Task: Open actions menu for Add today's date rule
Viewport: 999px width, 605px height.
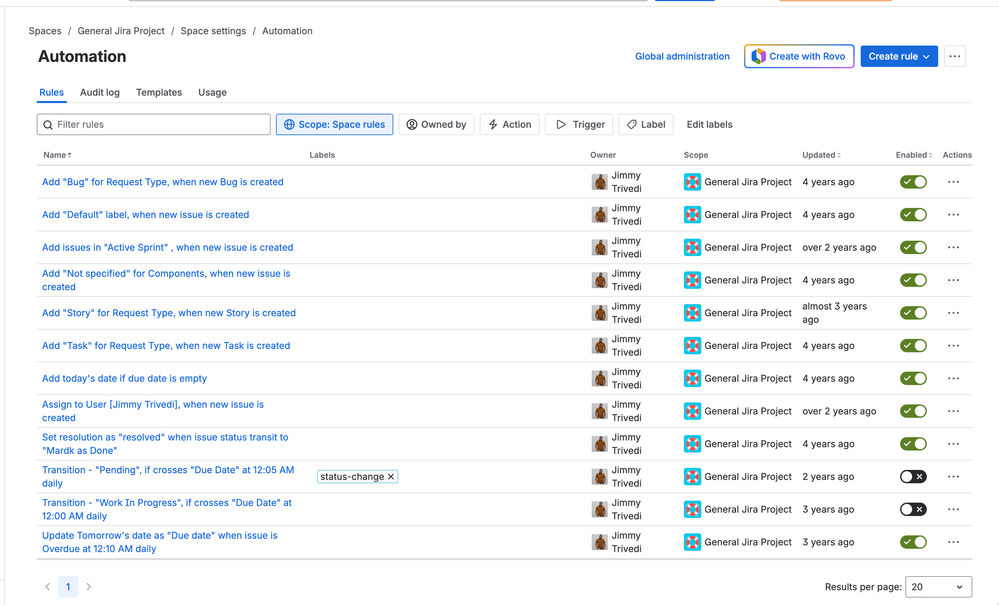Action: pyautogui.click(x=953, y=378)
